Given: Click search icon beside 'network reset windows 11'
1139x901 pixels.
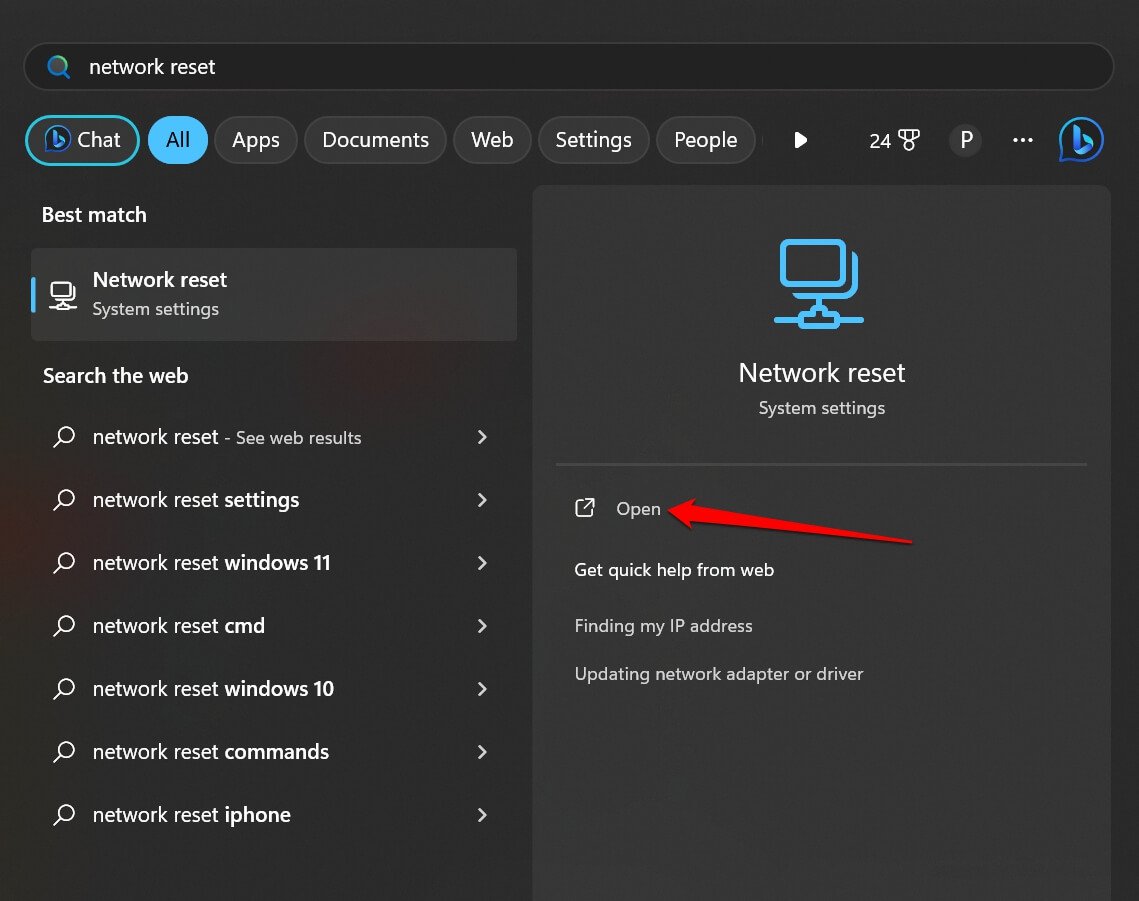Looking at the screenshot, I should pos(64,562).
